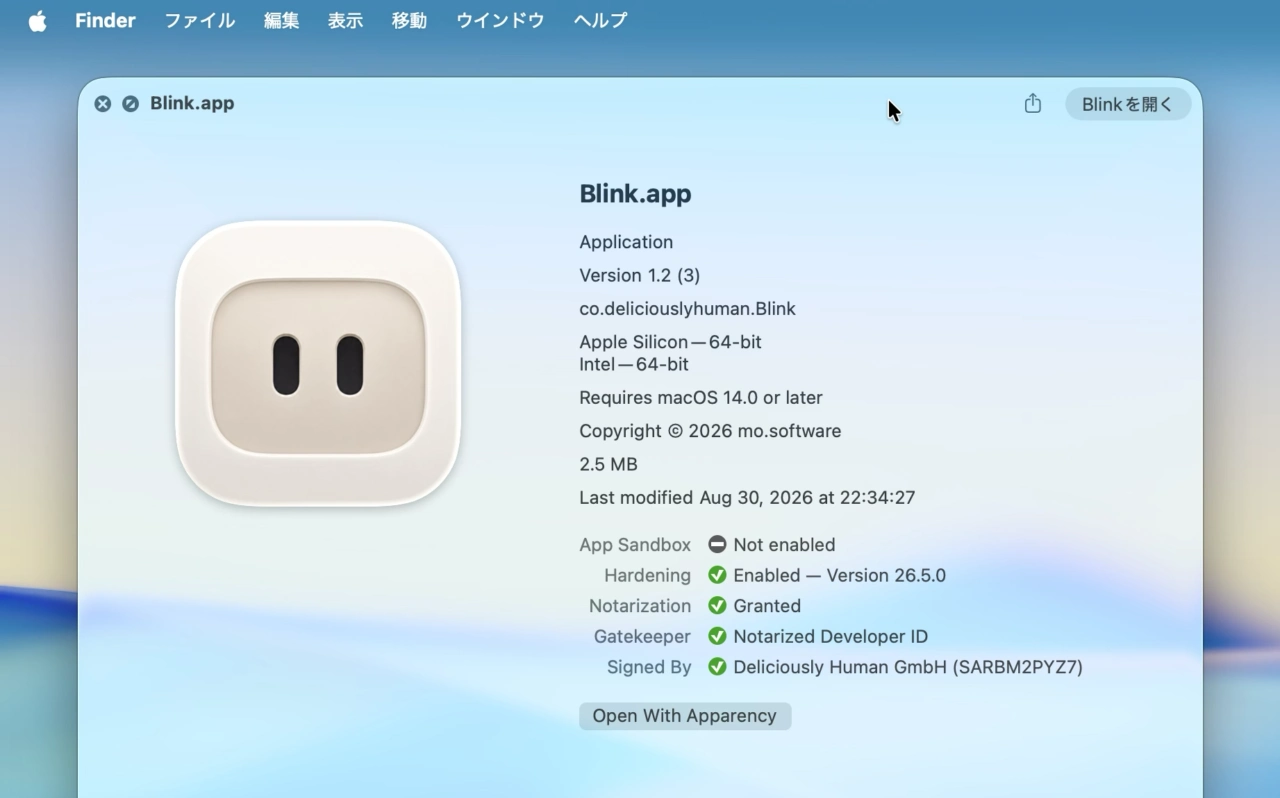Click the App Sandbox label

pyautogui.click(x=635, y=545)
